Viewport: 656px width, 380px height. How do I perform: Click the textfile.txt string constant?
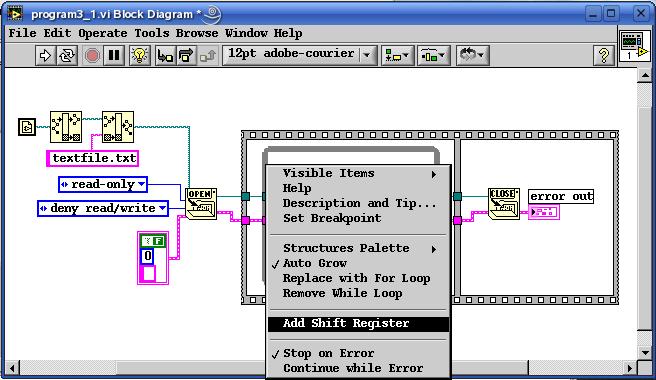click(x=93, y=158)
